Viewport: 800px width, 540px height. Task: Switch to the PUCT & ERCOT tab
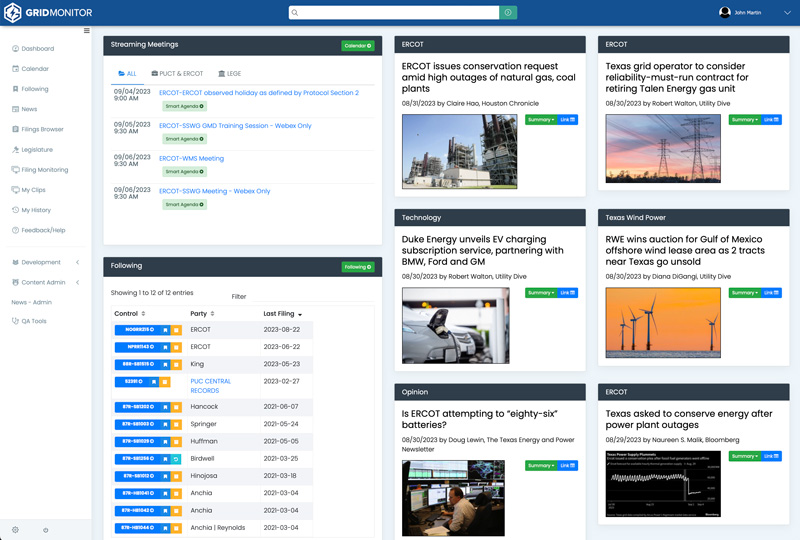[177, 73]
